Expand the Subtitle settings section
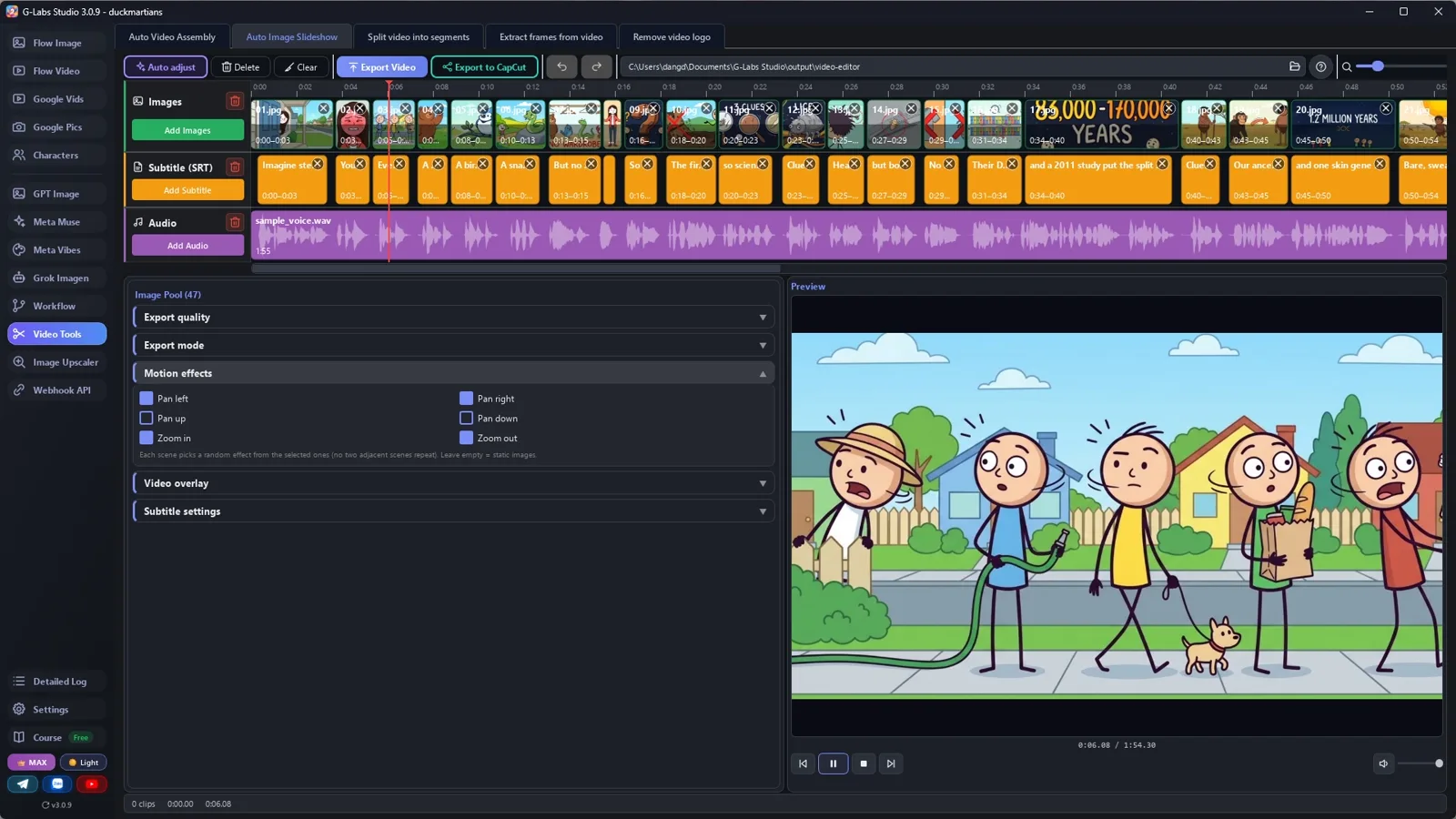Image resolution: width=1456 pixels, height=819 pixels. pyautogui.click(x=453, y=511)
